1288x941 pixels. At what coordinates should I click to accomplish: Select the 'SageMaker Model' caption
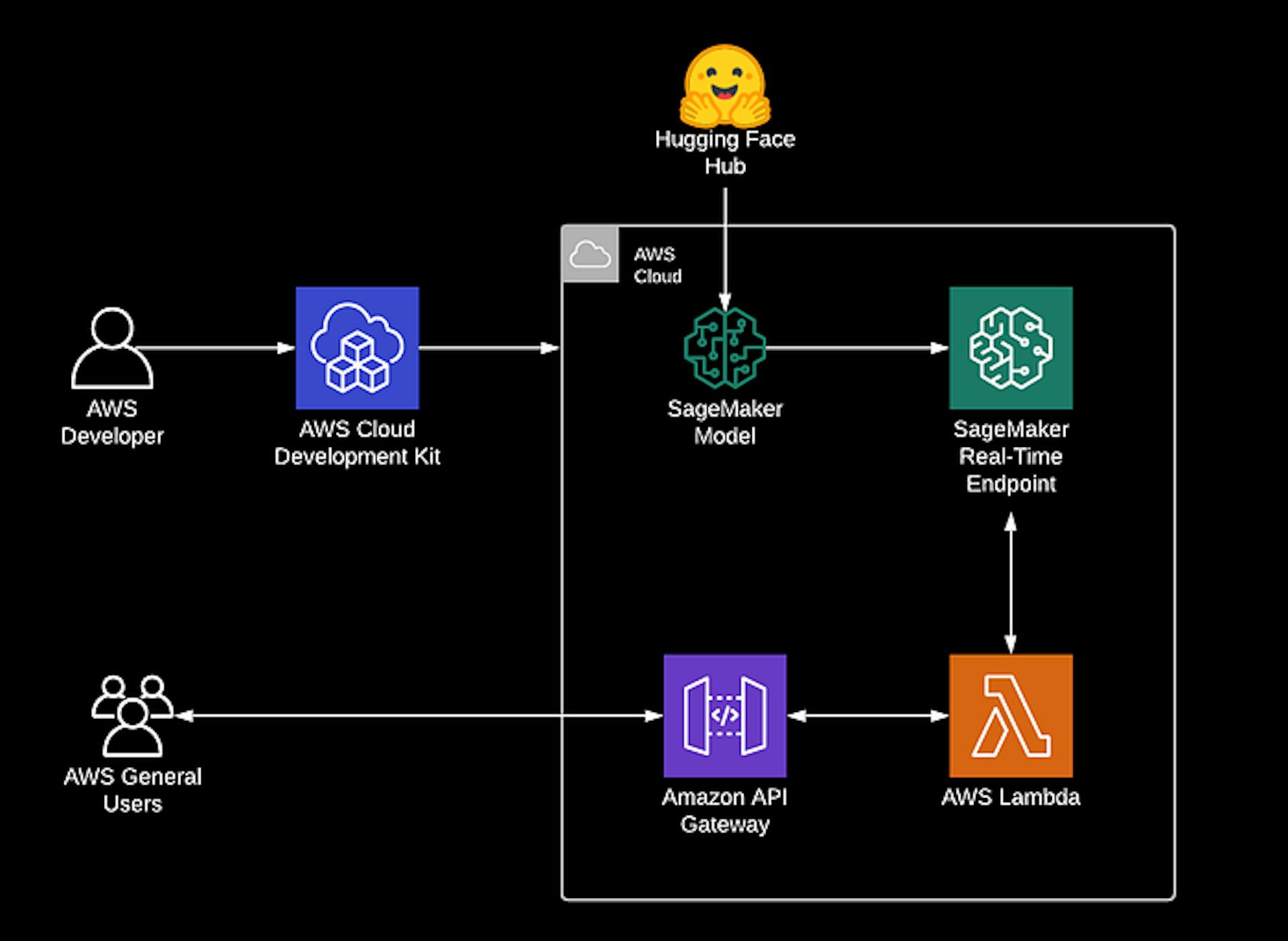pyautogui.click(x=724, y=422)
